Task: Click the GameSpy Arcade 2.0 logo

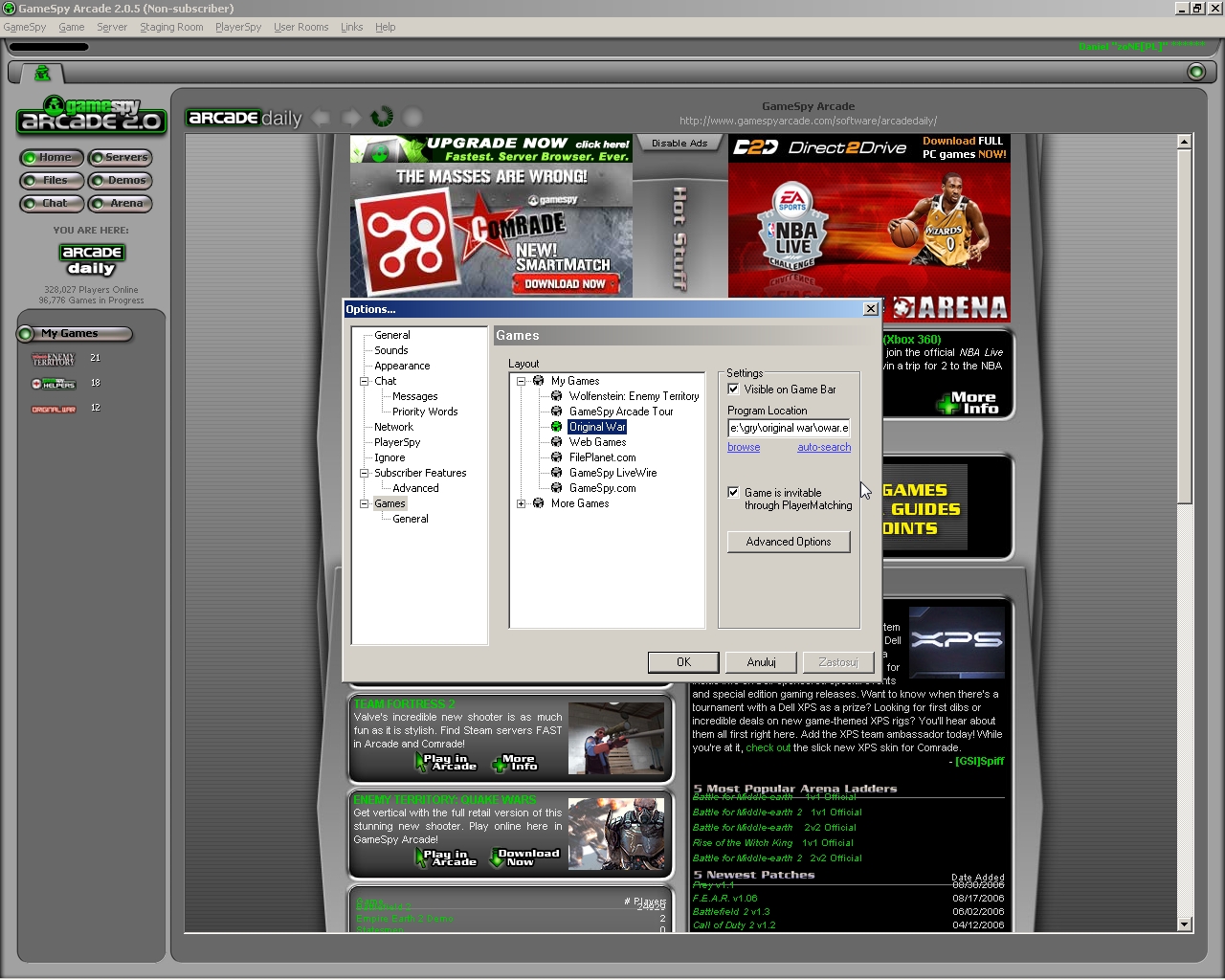Action: pyautogui.click(x=92, y=115)
